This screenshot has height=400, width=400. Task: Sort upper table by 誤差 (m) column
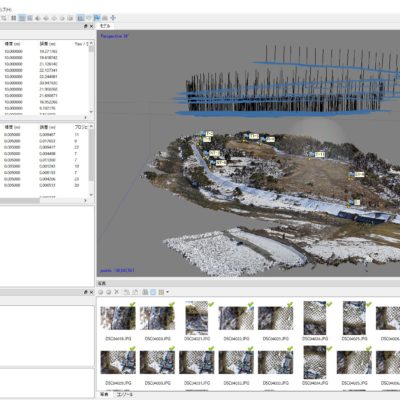(x=48, y=44)
